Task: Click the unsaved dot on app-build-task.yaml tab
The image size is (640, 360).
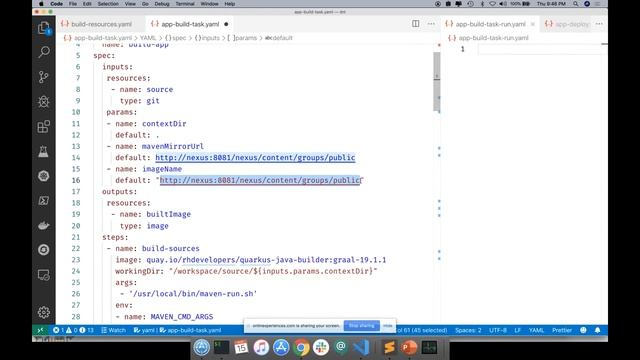Action: pyautogui.click(x=226, y=24)
